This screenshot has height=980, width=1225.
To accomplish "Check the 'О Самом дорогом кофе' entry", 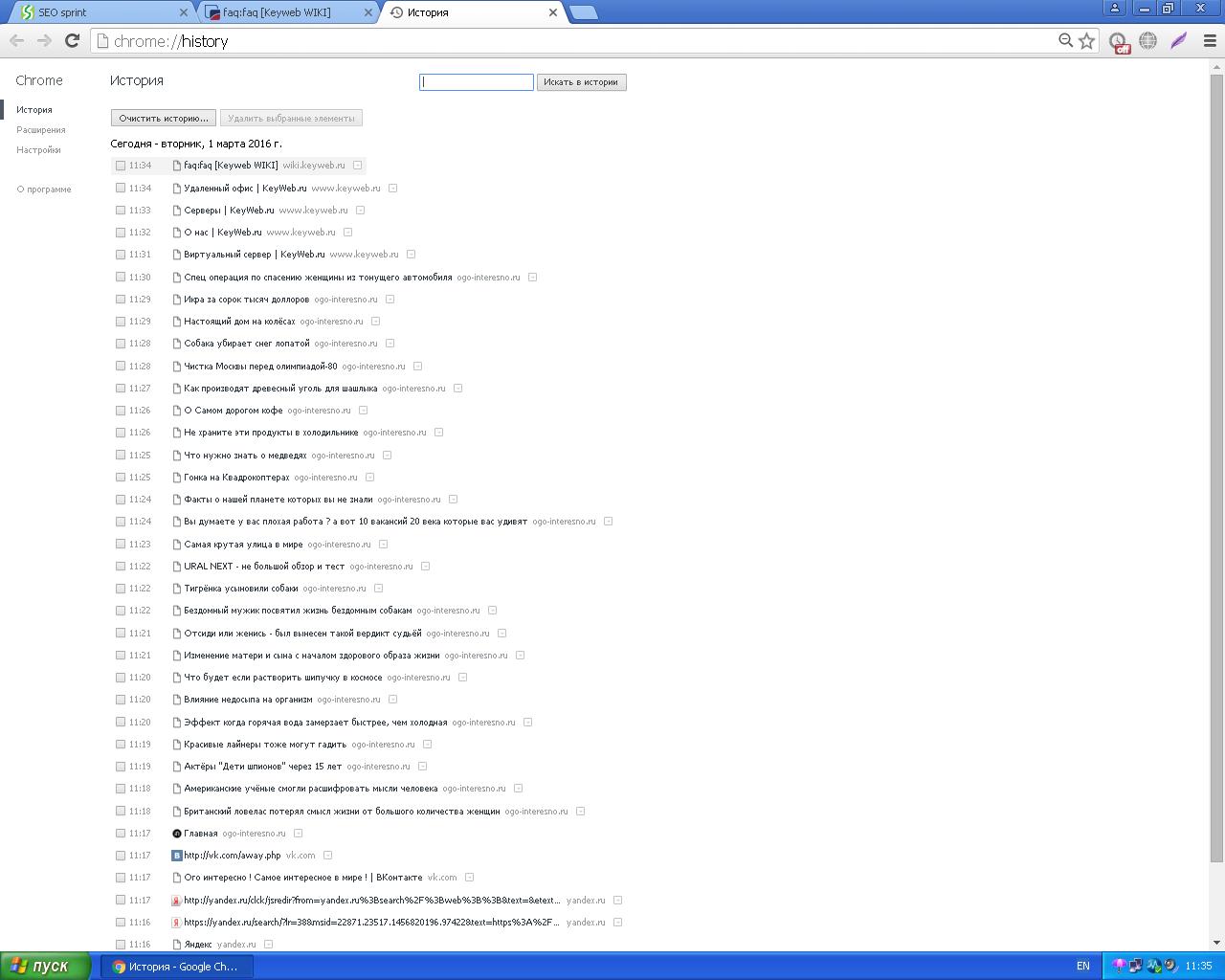I will [x=121, y=411].
